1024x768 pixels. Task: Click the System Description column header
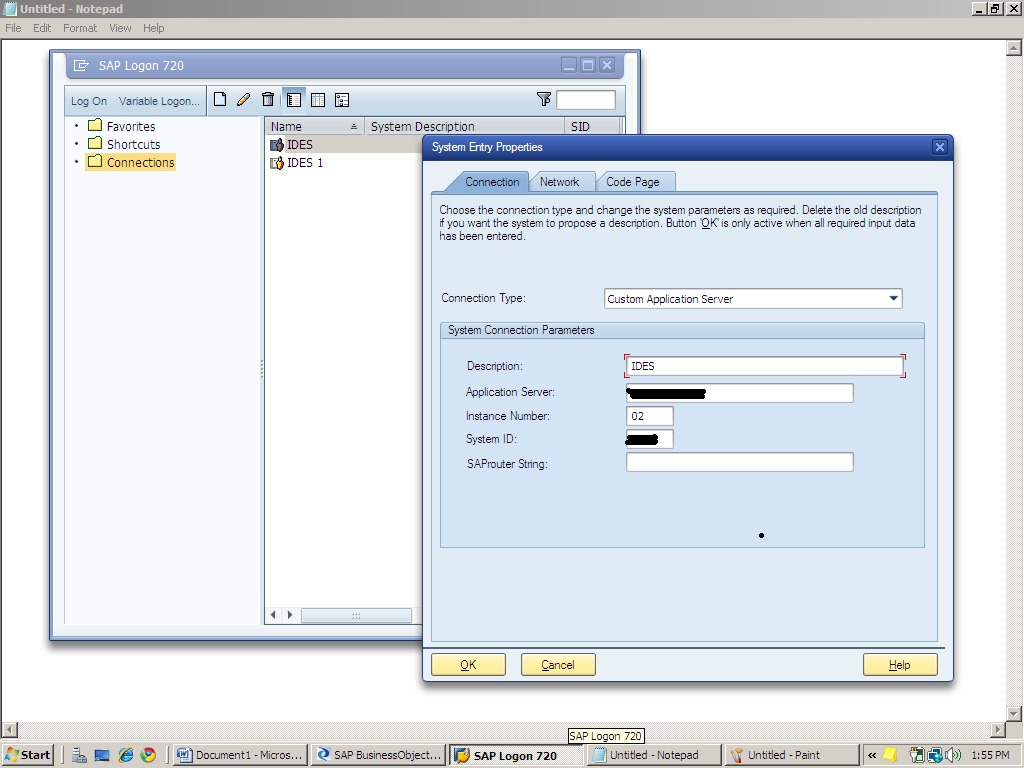[464, 126]
